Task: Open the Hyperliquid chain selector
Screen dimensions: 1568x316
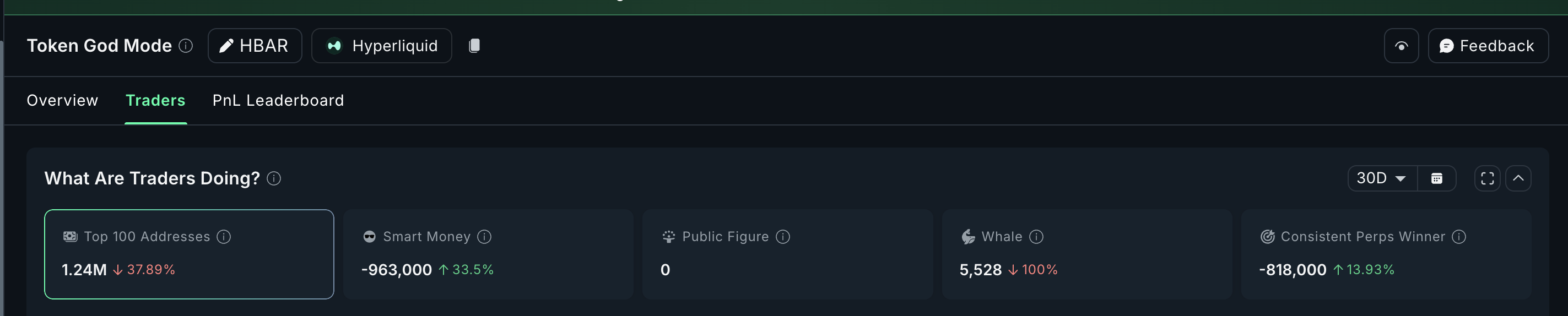Action: pyautogui.click(x=382, y=46)
